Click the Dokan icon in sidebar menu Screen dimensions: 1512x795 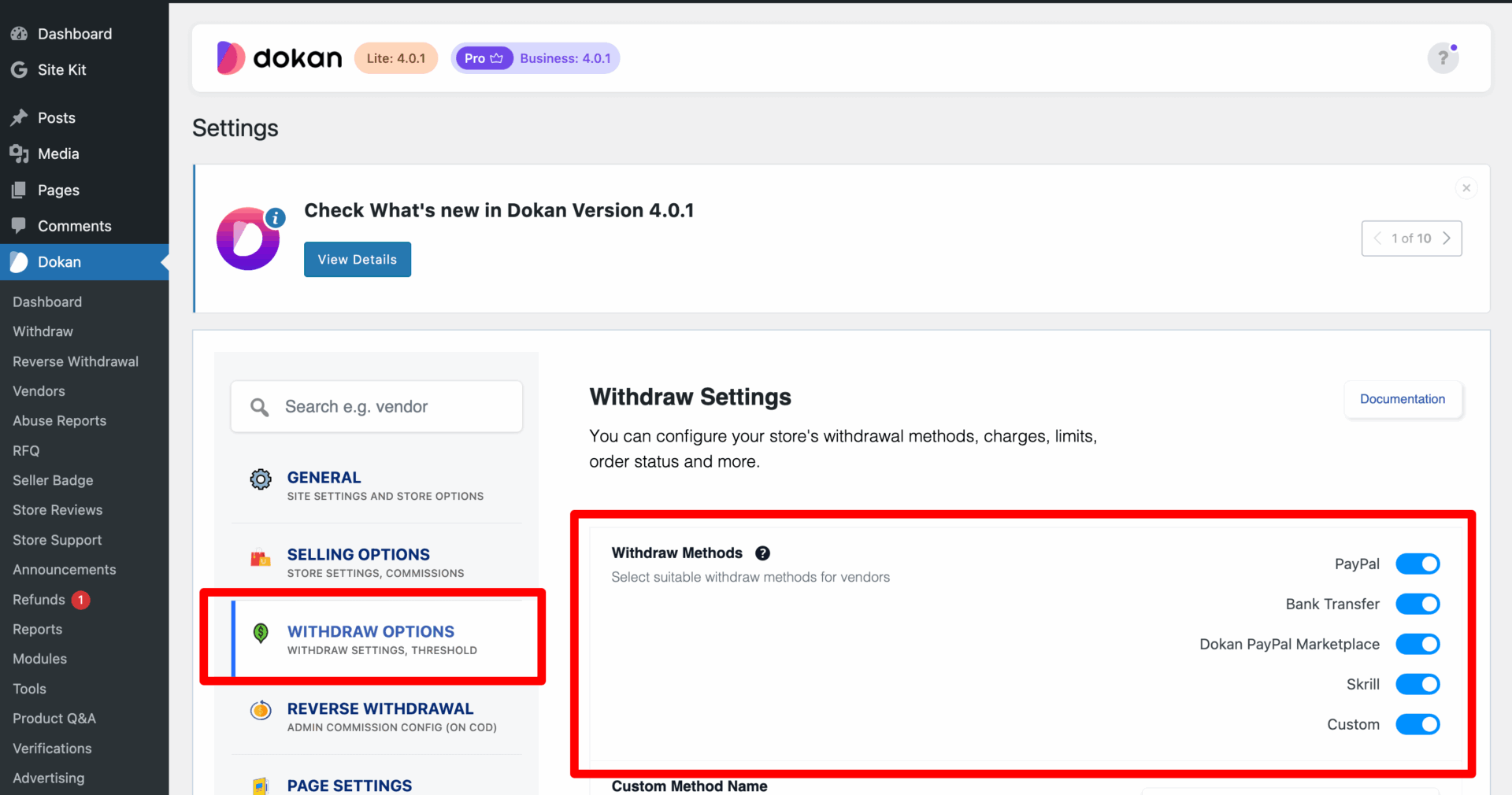[x=19, y=262]
